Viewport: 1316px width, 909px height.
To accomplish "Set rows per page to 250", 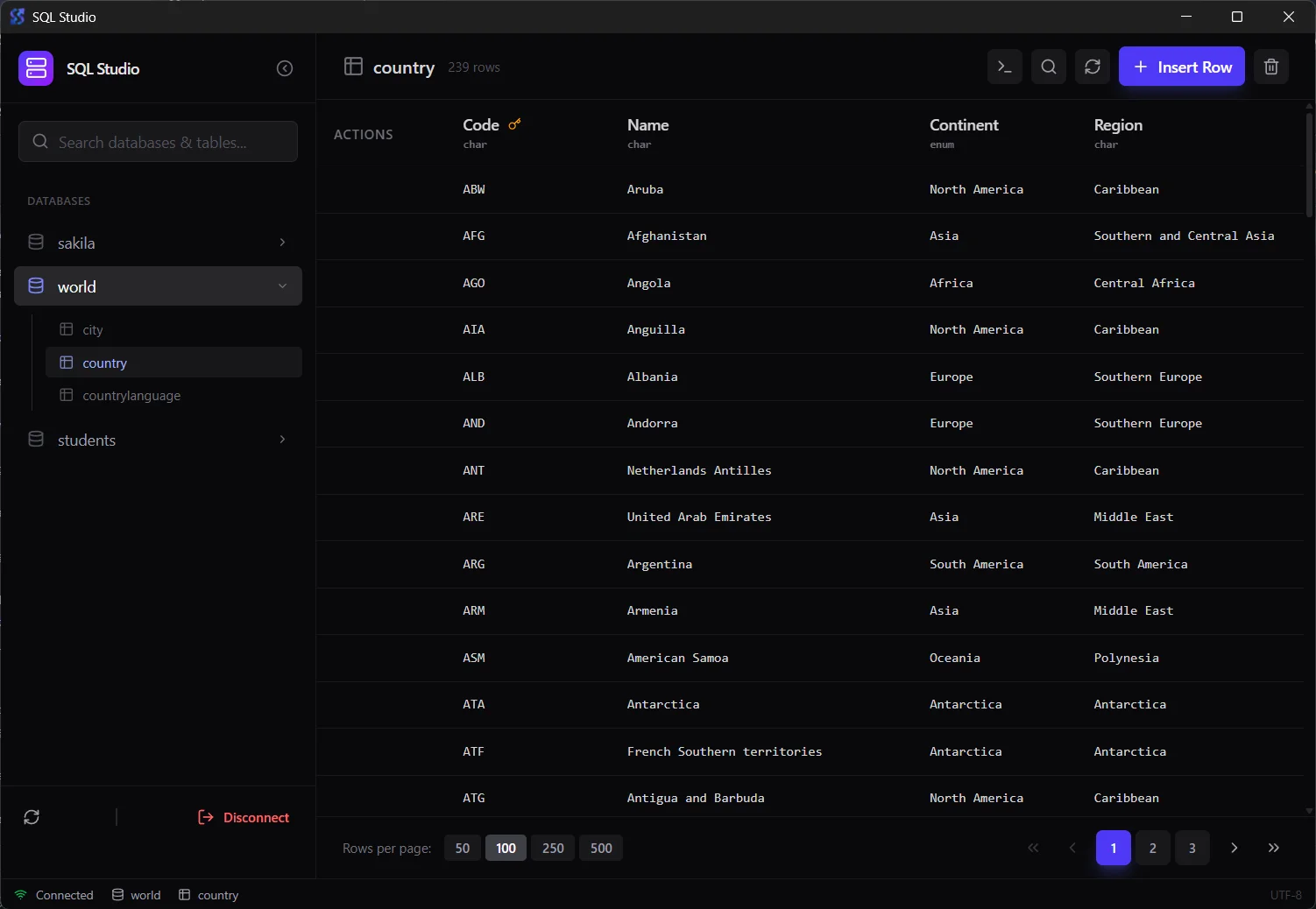I will [x=553, y=848].
